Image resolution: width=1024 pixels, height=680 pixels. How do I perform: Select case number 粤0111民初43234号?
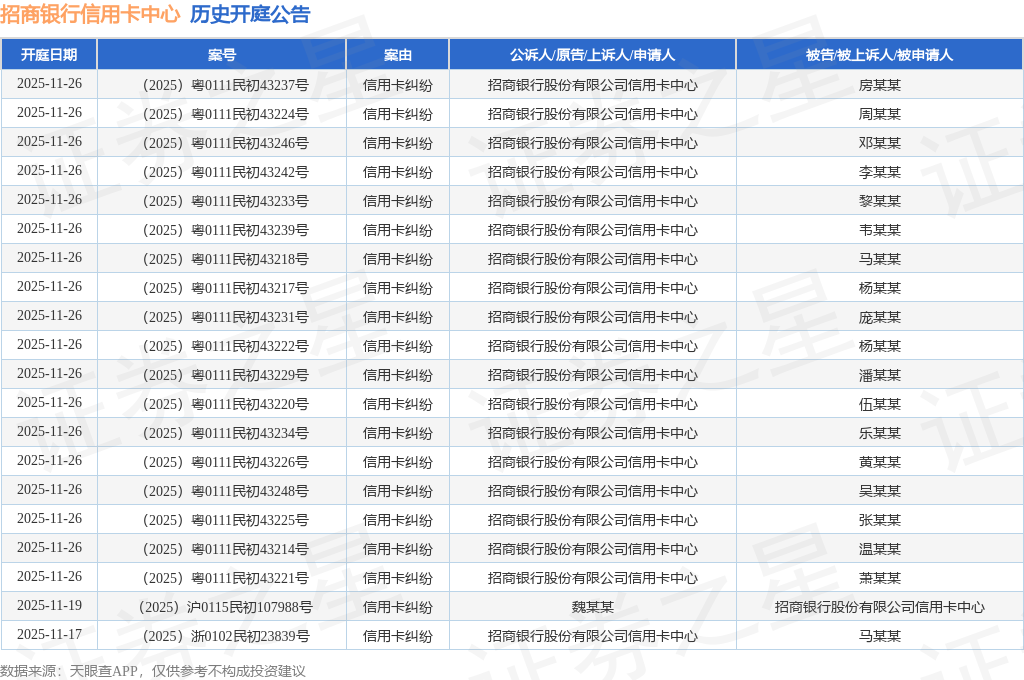click(x=225, y=433)
